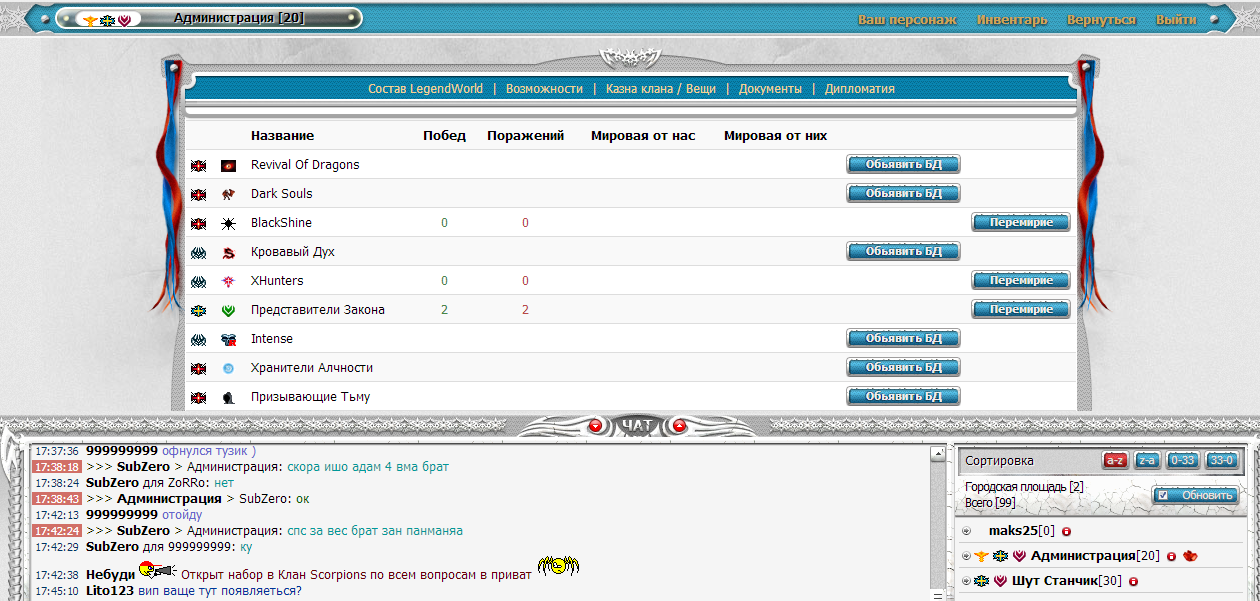
Task: Open clan emblem icon beside Revival Of Dragons
Action: [228, 165]
